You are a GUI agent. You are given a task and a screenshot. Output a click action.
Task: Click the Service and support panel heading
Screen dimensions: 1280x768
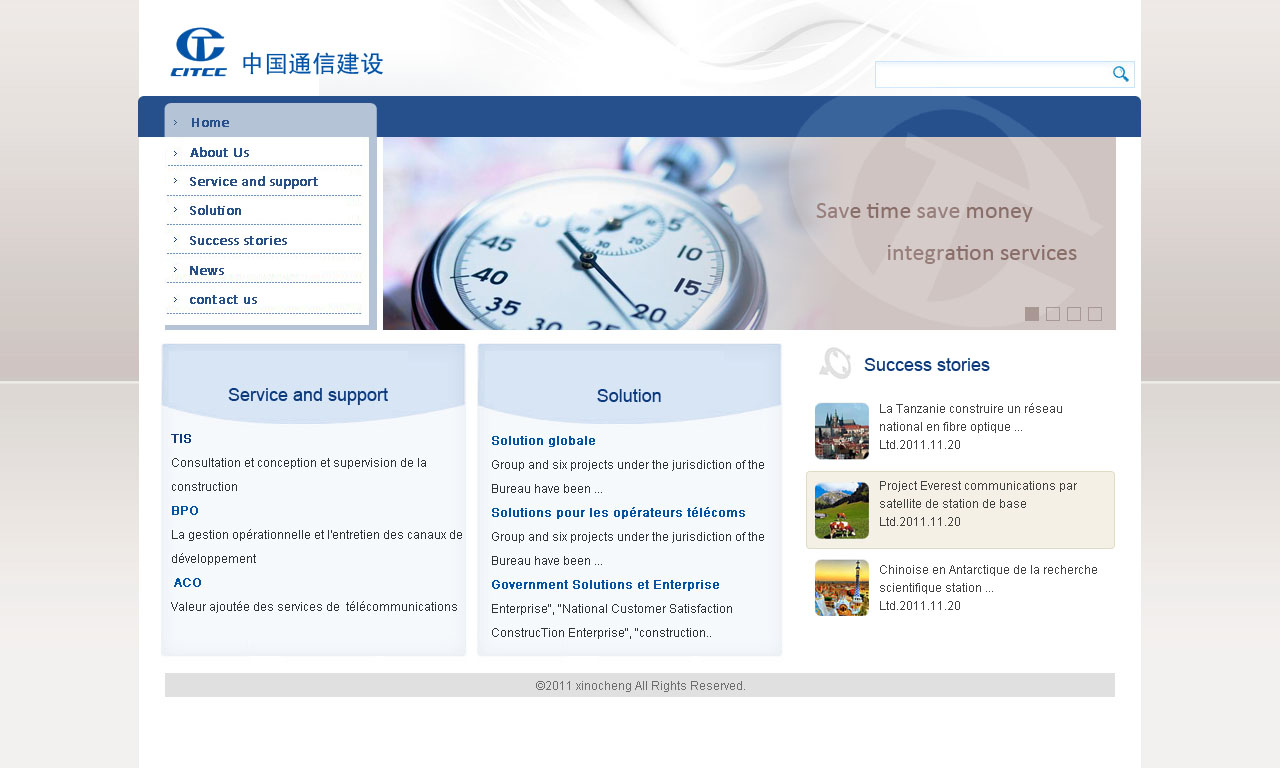point(308,395)
